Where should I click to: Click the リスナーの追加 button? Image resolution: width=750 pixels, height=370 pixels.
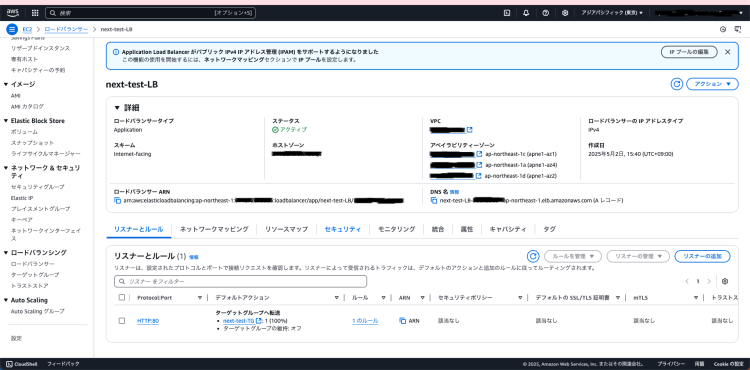click(702, 256)
